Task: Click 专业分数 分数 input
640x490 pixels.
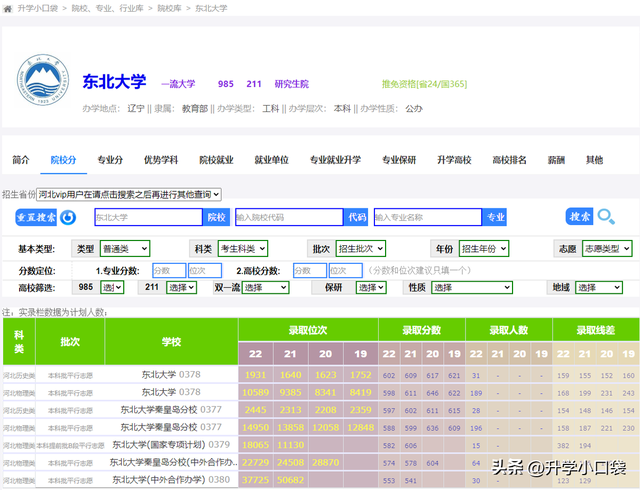Action: (169, 271)
